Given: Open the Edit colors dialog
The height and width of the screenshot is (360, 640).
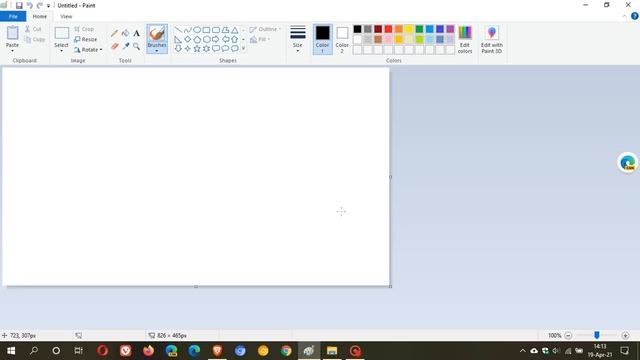Looking at the screenshot, I should (465, 40).
